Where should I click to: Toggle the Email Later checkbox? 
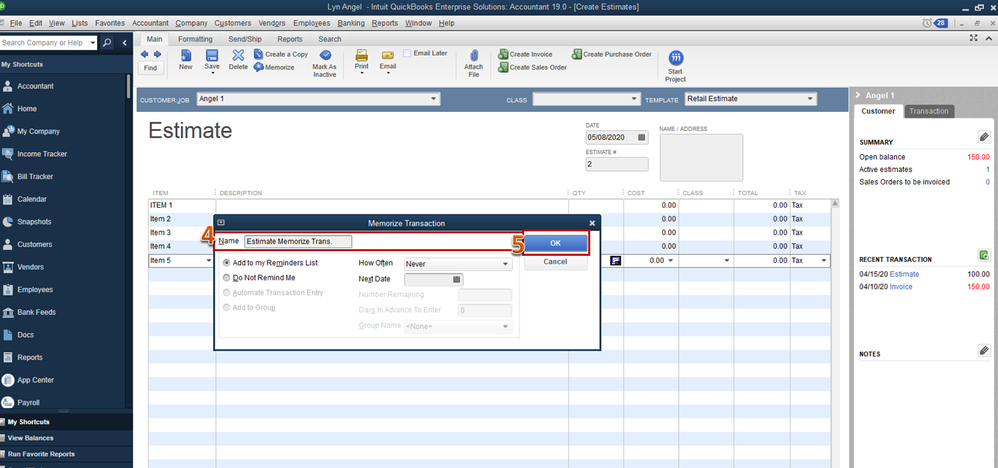pyautogui.click(x=407, y=53)
